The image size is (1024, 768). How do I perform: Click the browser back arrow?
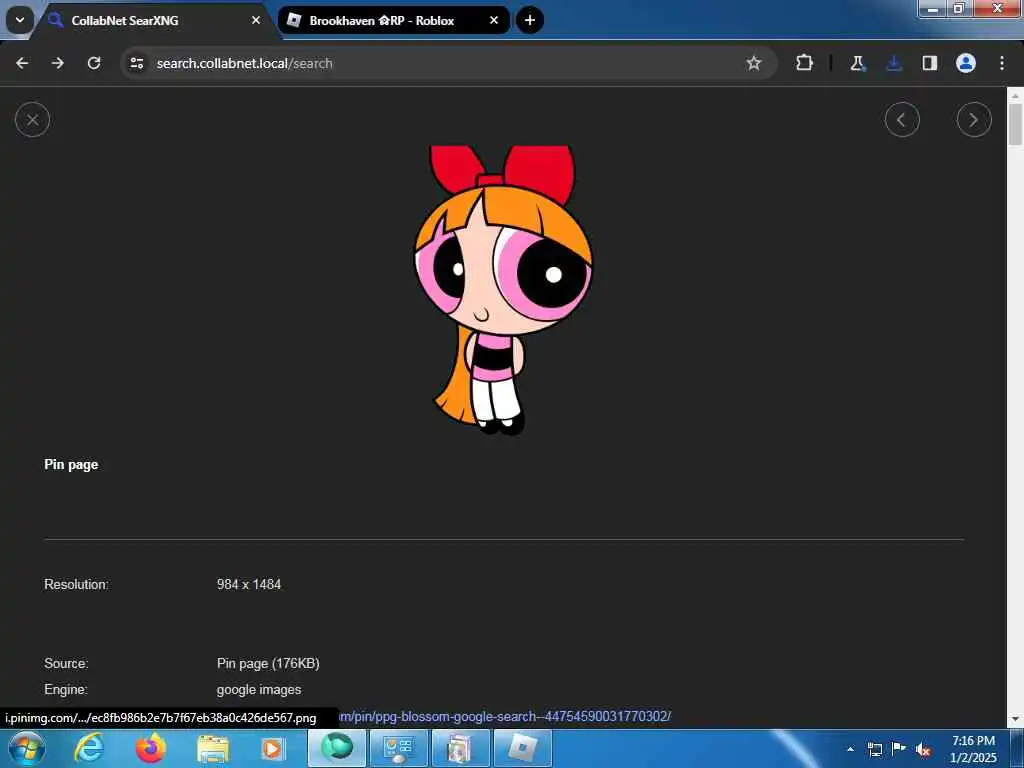tap(22, 63)
